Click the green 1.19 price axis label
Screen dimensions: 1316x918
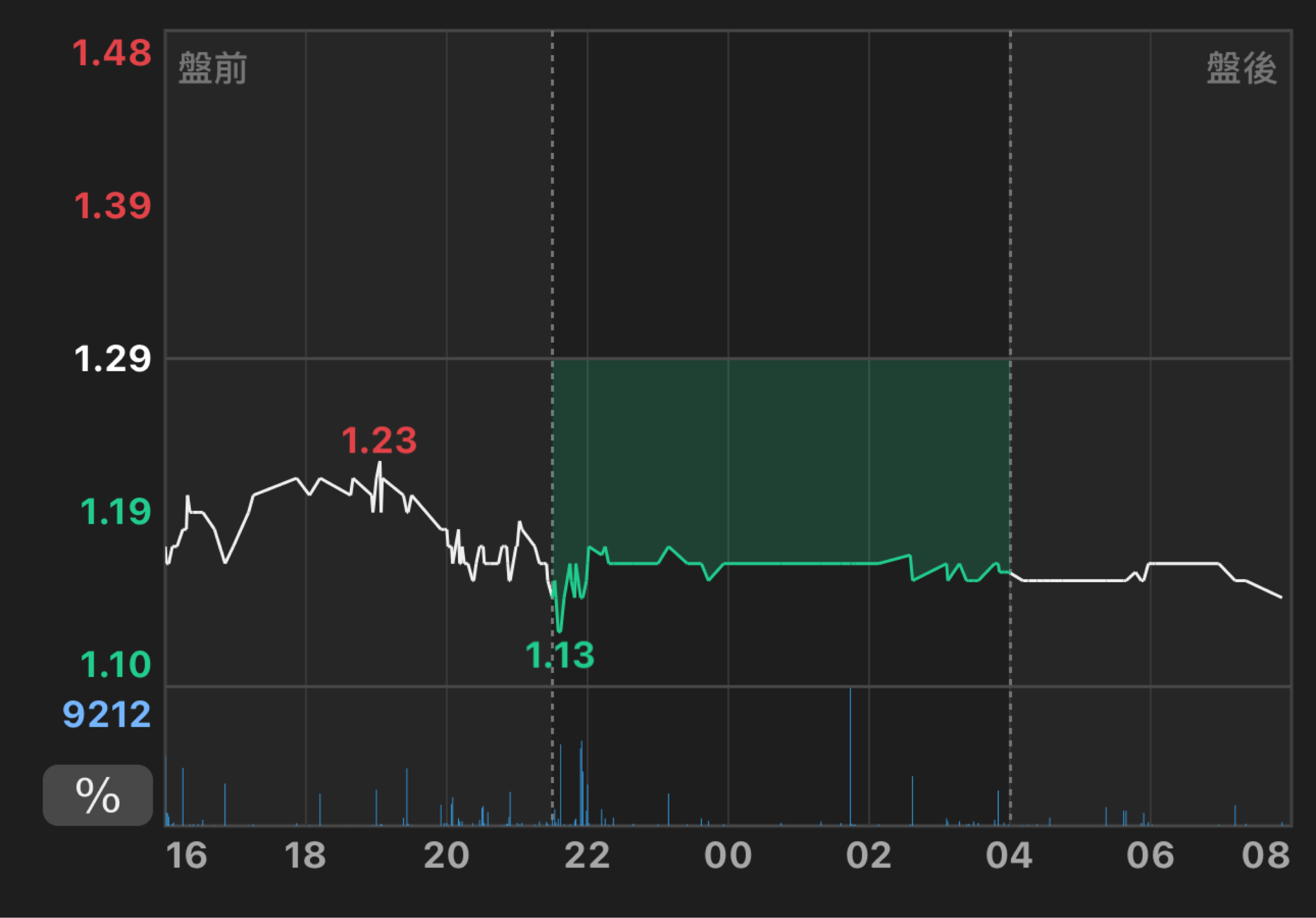(x=115, y=512)
